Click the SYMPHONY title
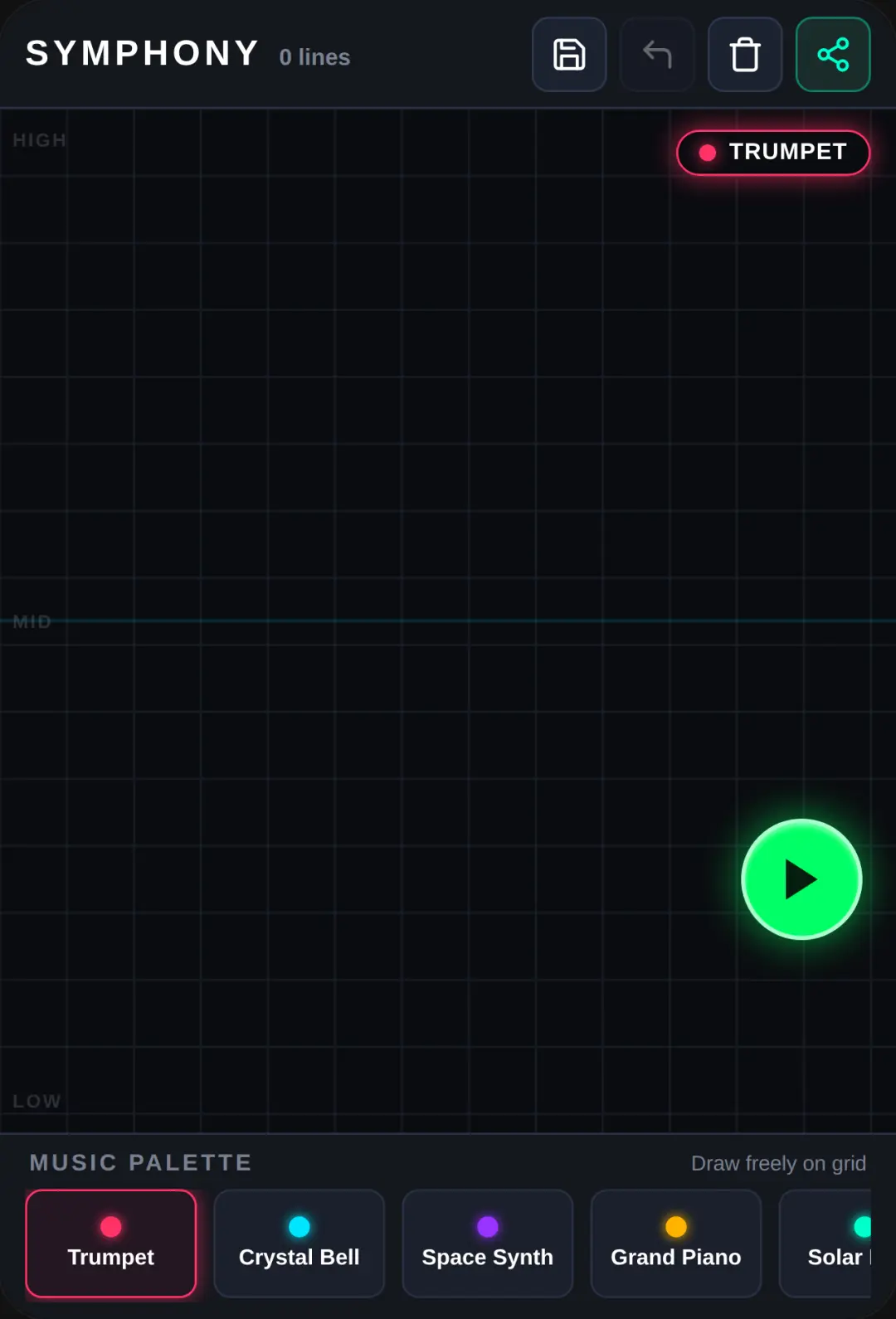This screenshot has width=896, height=1319. click(142, 54)
